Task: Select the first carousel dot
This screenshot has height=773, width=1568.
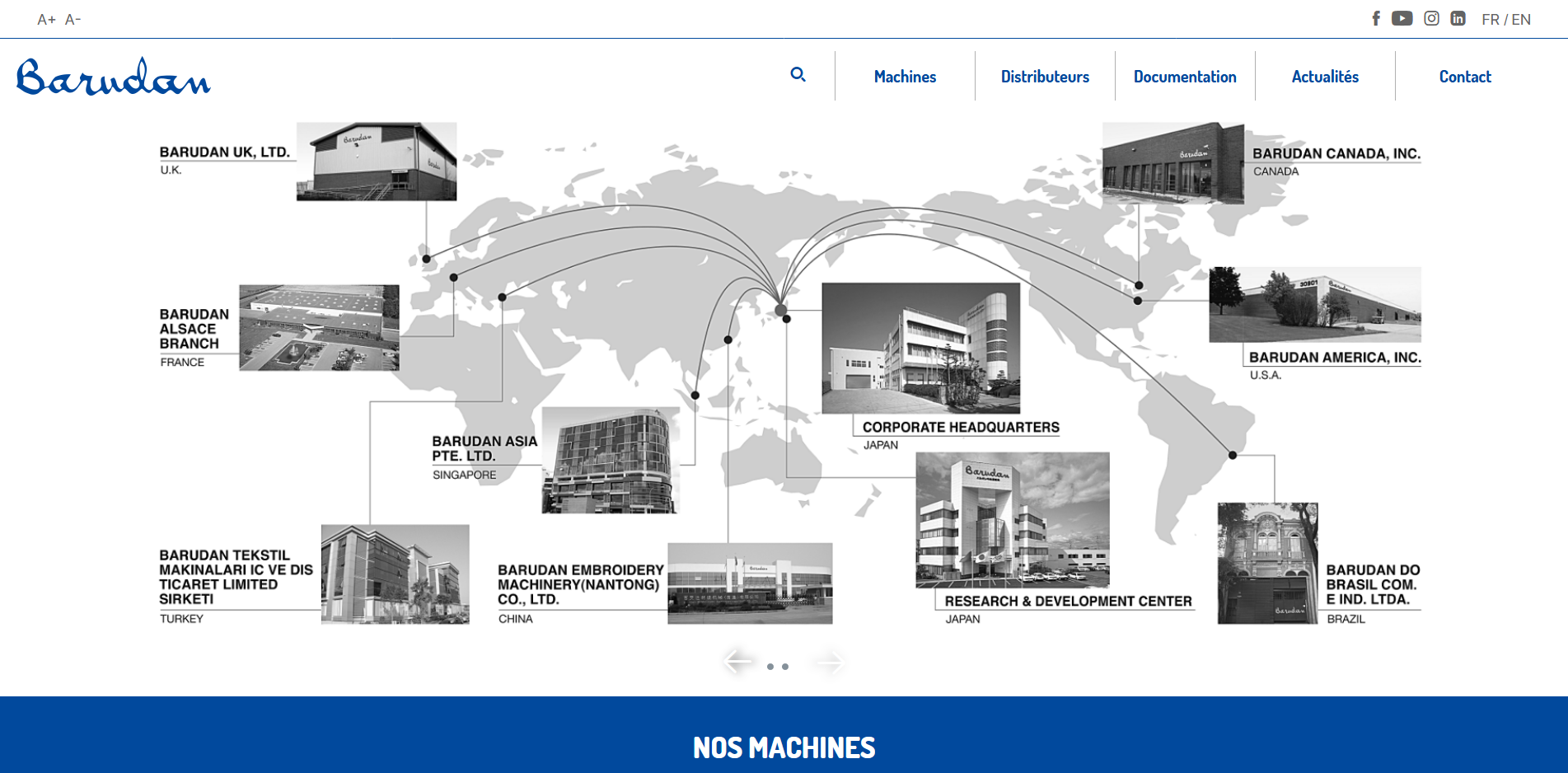Action: pos(770,667)
